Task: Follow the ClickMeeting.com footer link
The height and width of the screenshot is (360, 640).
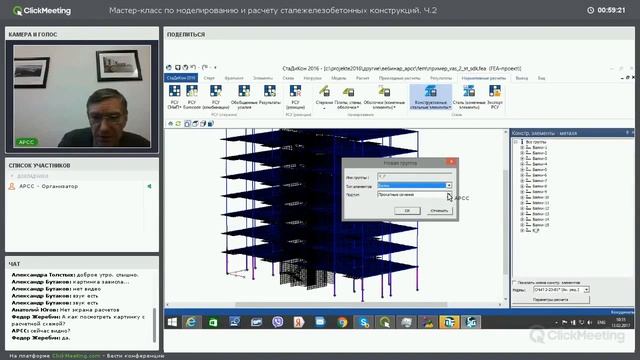Action: [76, 356]
